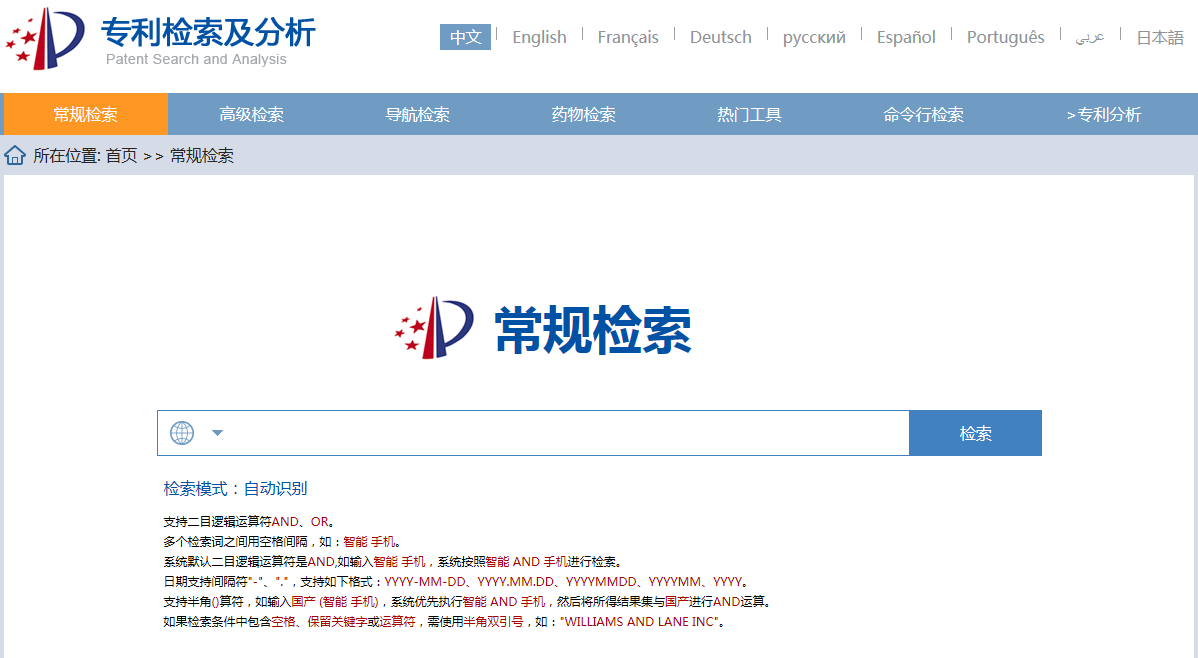The image size is (1198, 658).
Task: Click the Patent Search and Analysis subtitle
Action: 196,60
